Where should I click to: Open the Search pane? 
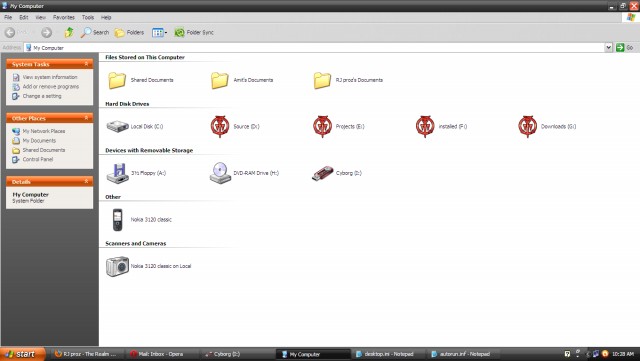95,32
